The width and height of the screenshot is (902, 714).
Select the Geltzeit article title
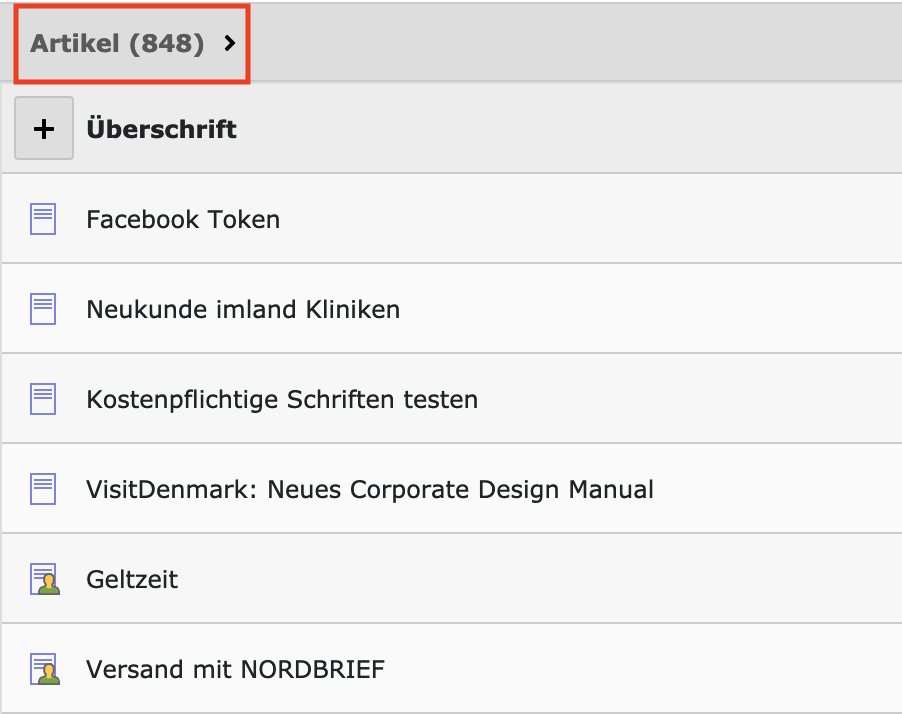(x=132, y=579)
